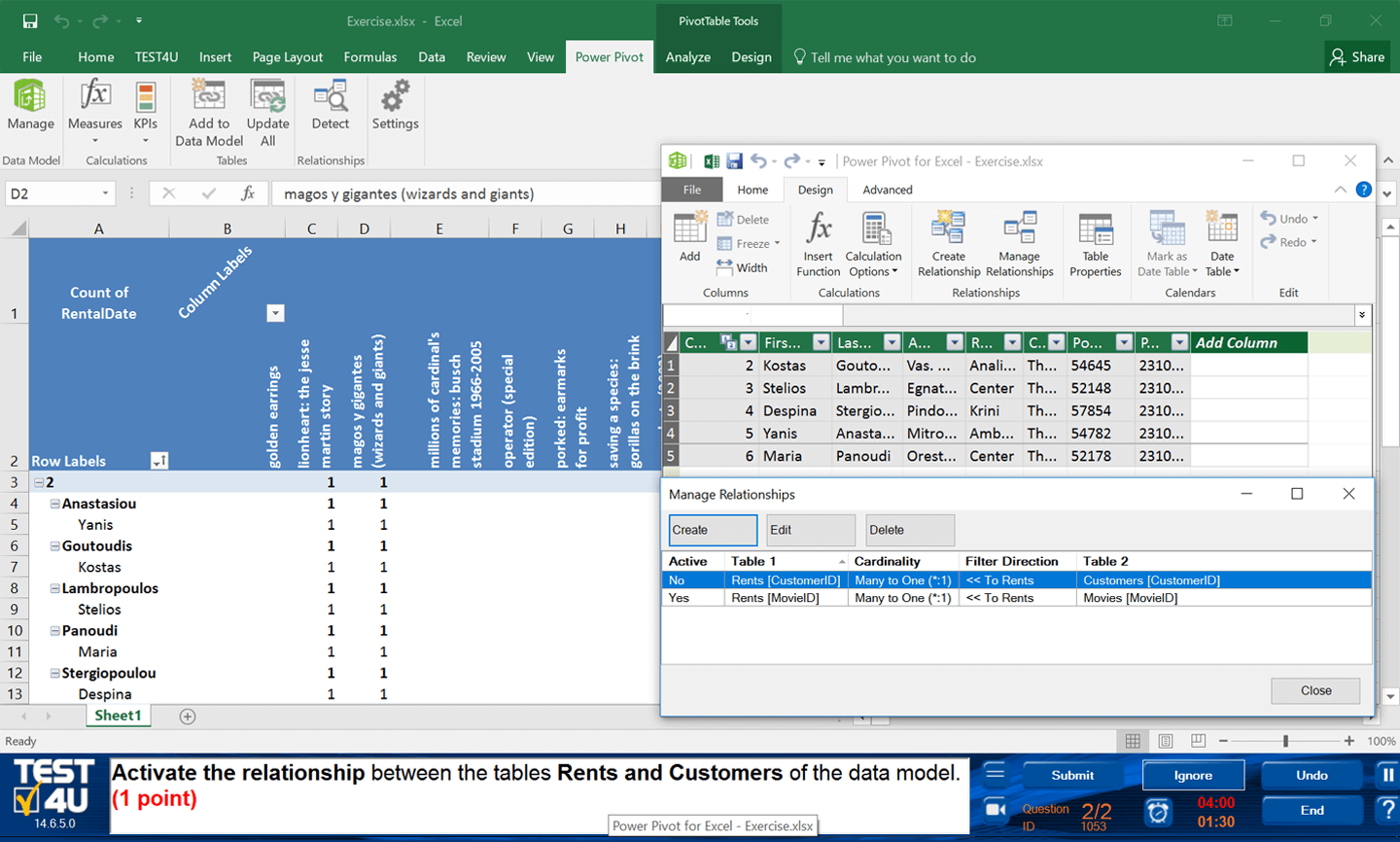Switch to Excel workbook icon in Power Pivot
This screenshot has height=842, width=1400.
tap(712, 161)
